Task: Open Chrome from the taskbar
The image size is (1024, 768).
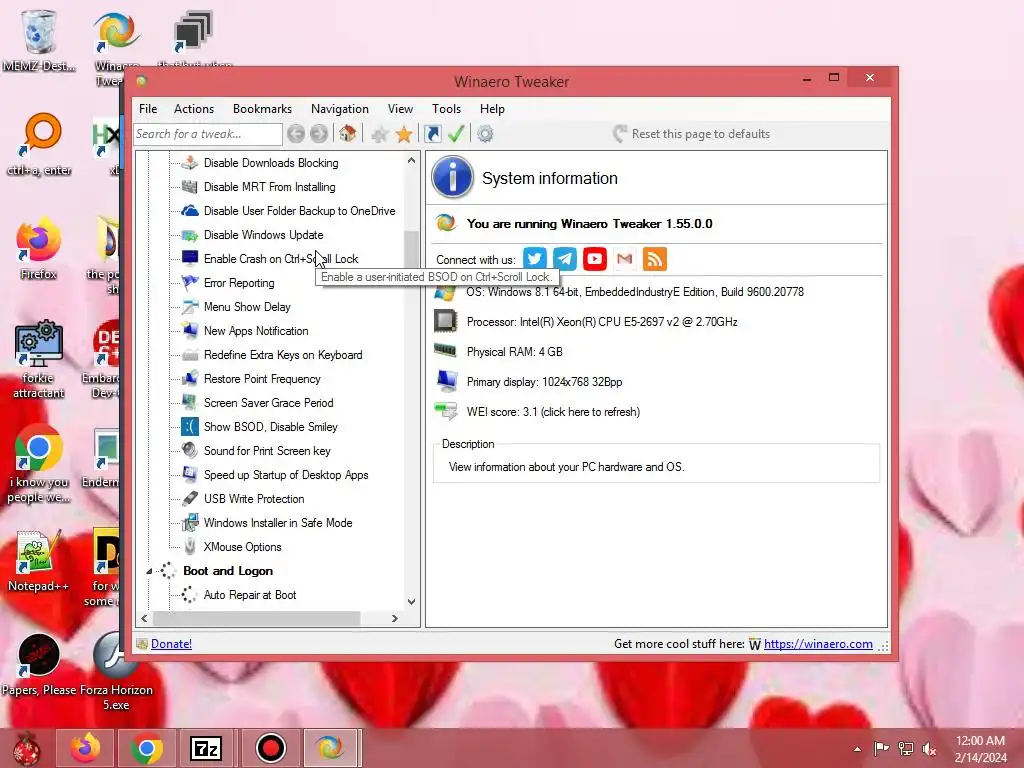Action: (x=146, y=748)
